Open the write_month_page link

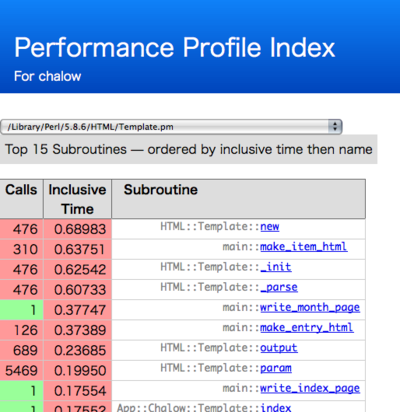point(310,307)
